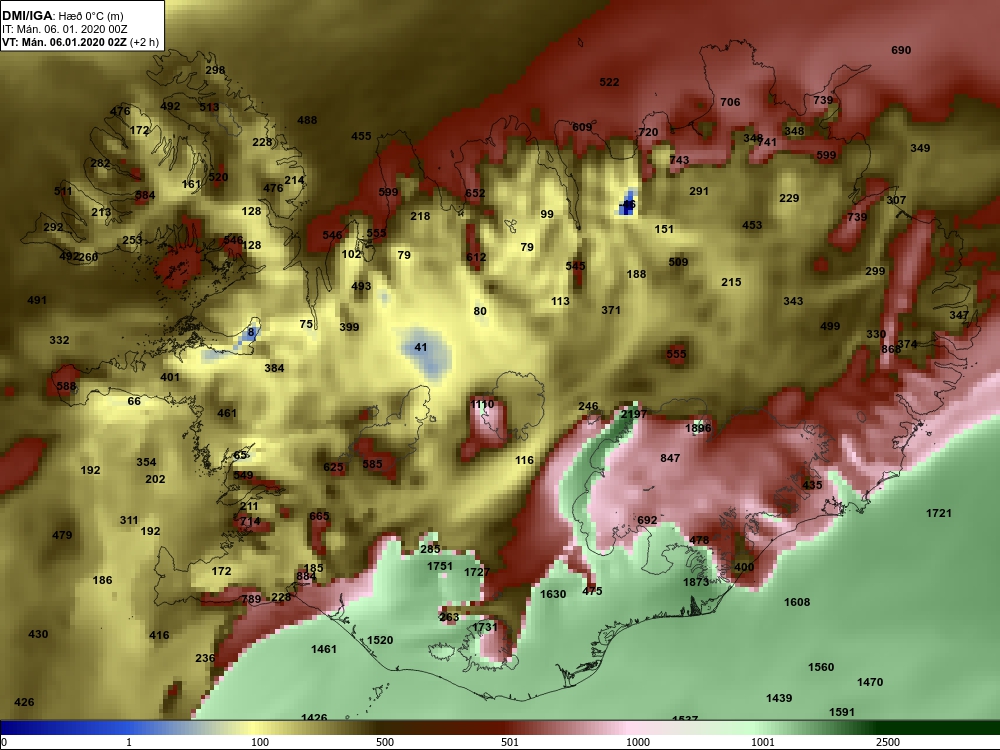Viewport: 1000px width, 750px height.
Task: Click the 100 label on the color scale
Action: (260, 742)
